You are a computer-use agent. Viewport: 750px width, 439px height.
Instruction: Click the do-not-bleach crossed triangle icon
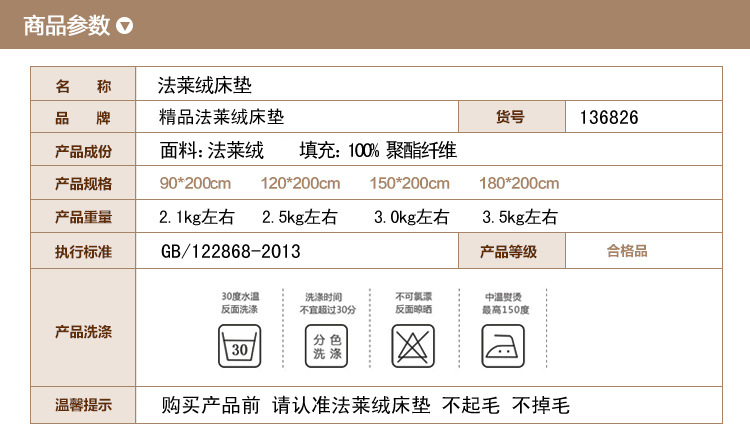tap(413, 346)
